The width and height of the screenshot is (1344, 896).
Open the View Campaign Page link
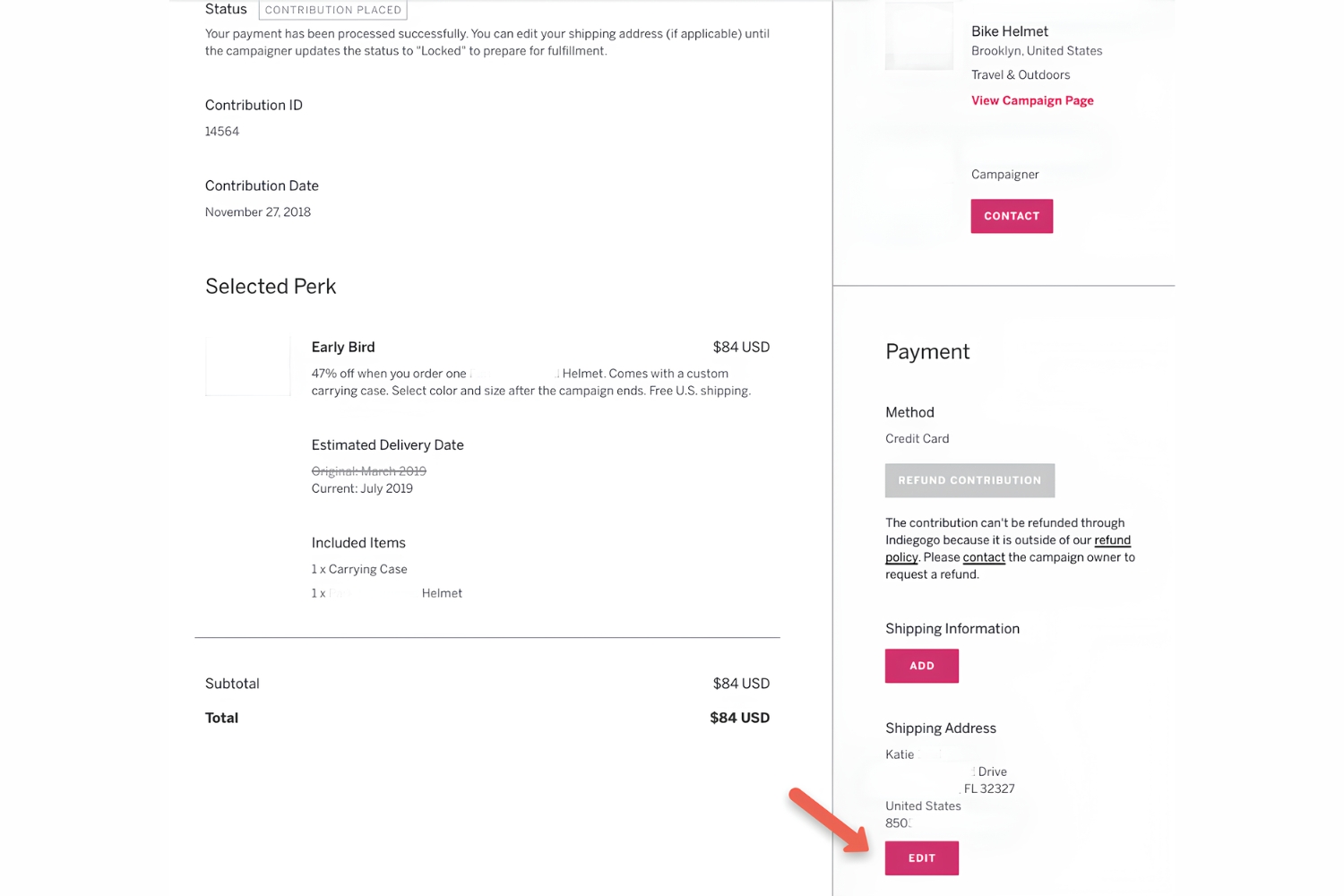tap(1032, 100)
